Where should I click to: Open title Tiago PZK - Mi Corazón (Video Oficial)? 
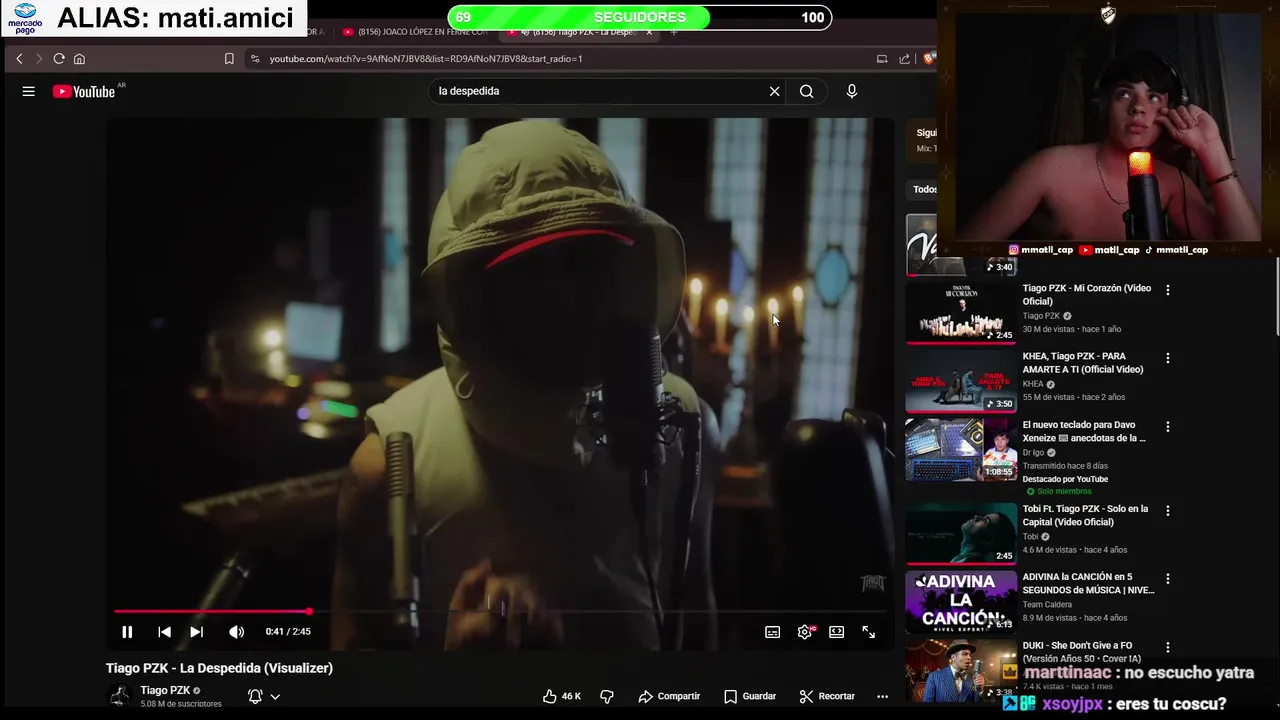click(x=1086, y=295)
